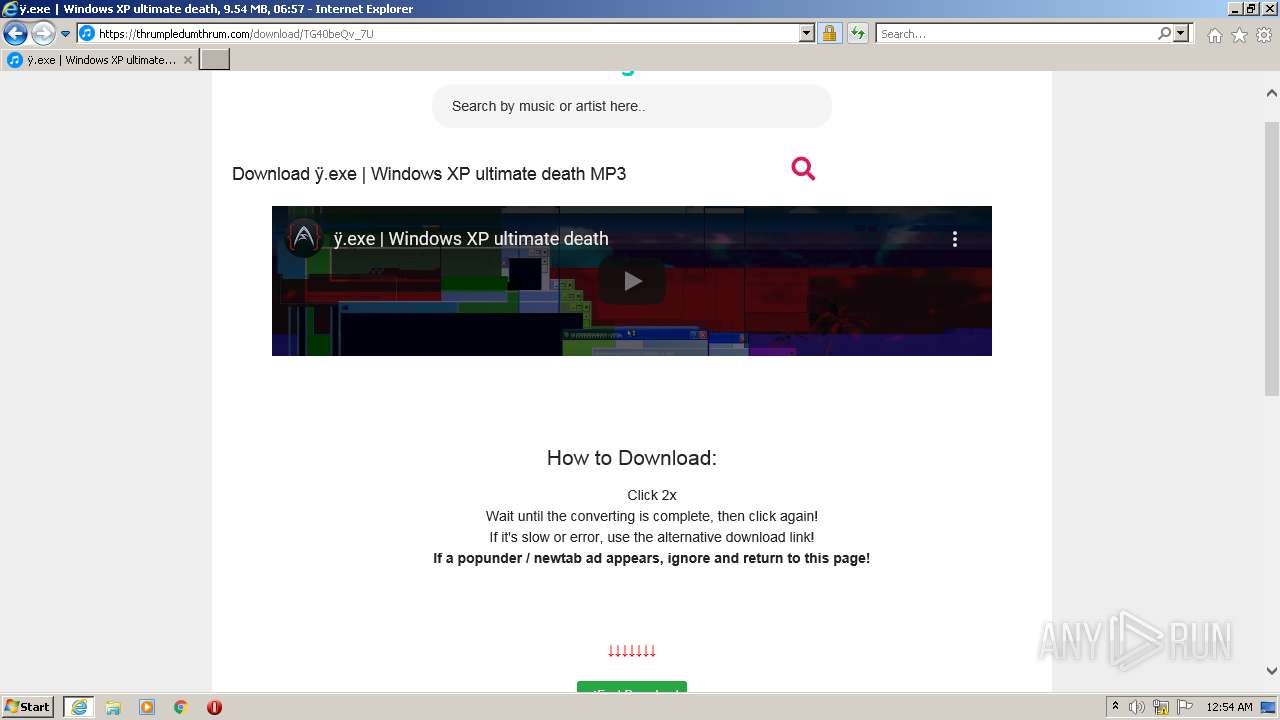Click the browser Forward arrow button
This screenshot has width=1280, height=720.
[x=43, y=34]
